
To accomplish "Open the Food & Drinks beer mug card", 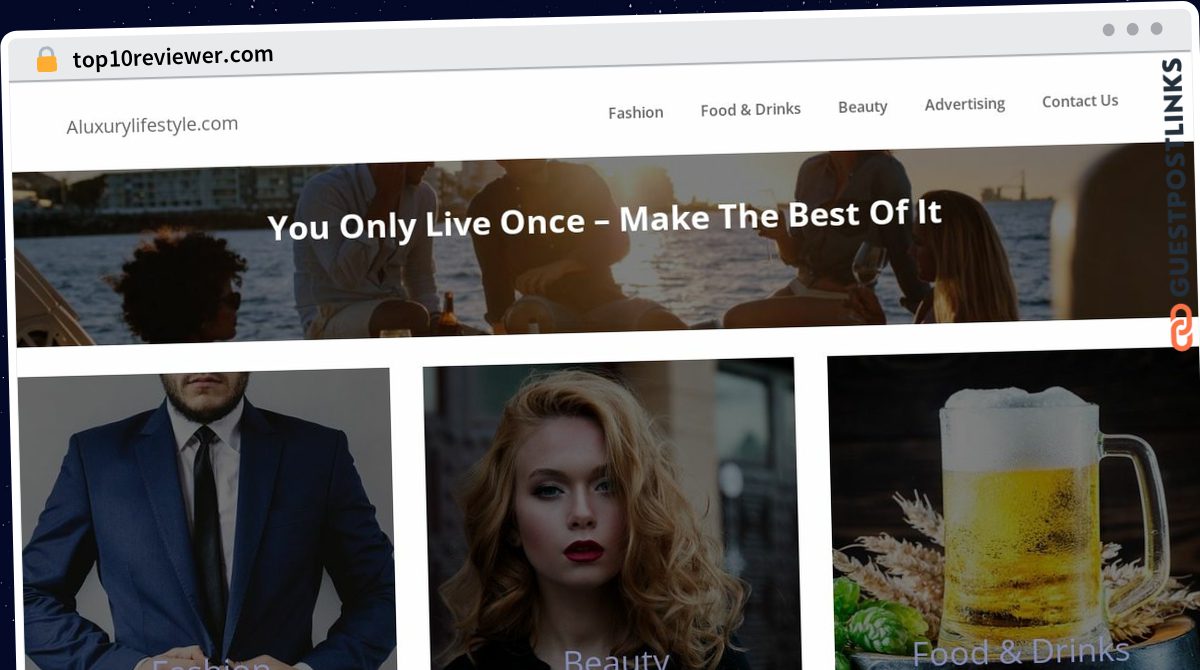I will pyautogui.click(x=1013, y=507).
